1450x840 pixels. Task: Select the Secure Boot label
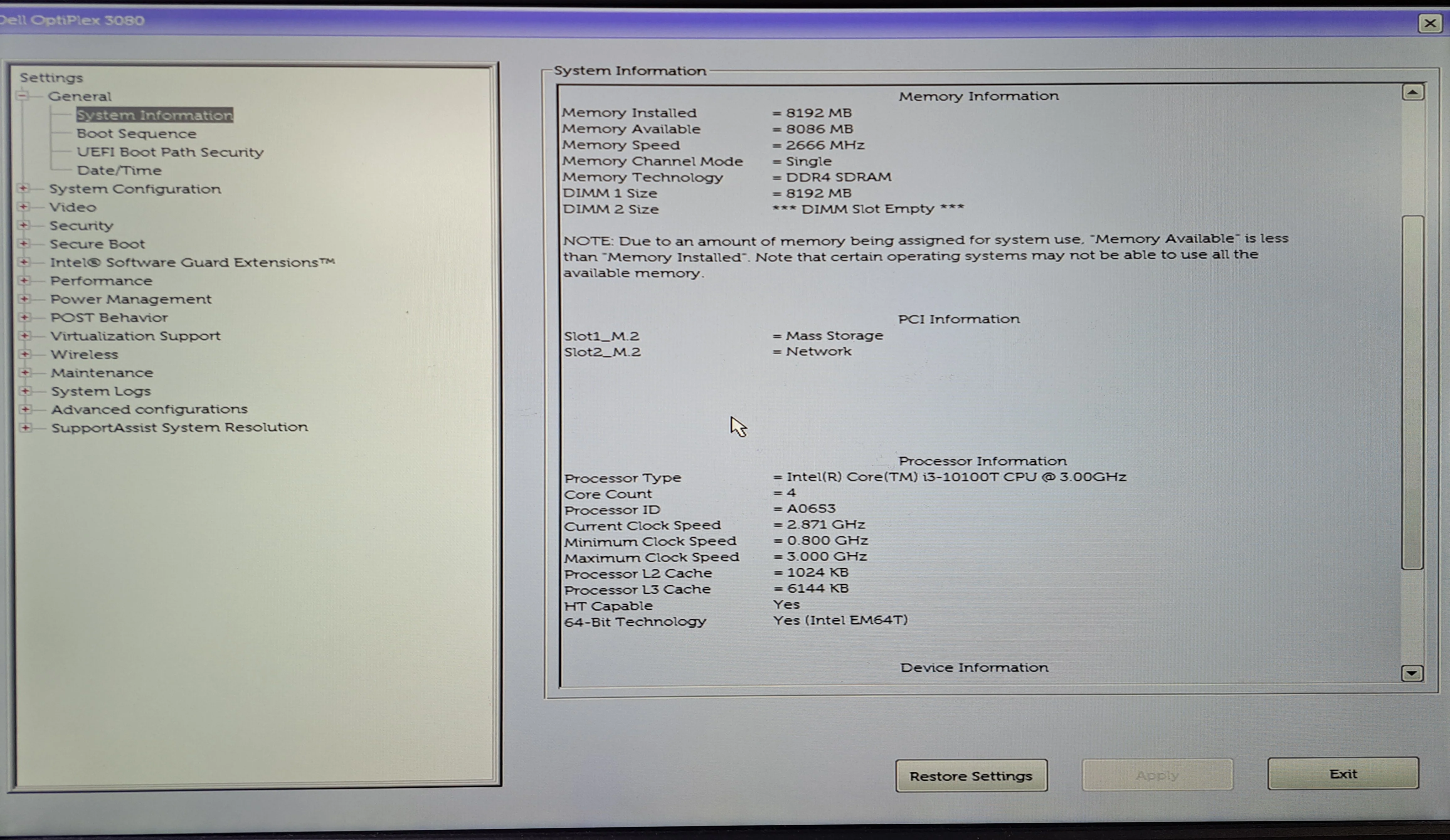click(97, 244)
